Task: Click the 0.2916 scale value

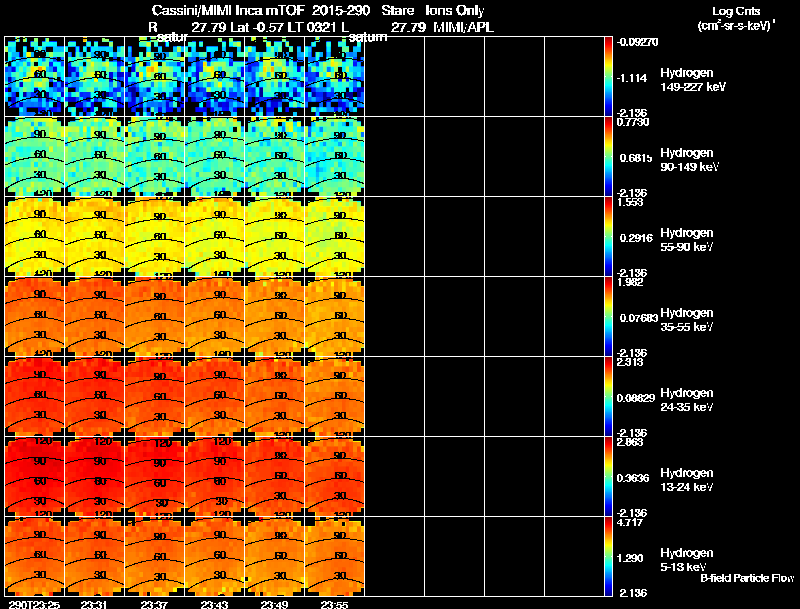Action: coord(636,238)
